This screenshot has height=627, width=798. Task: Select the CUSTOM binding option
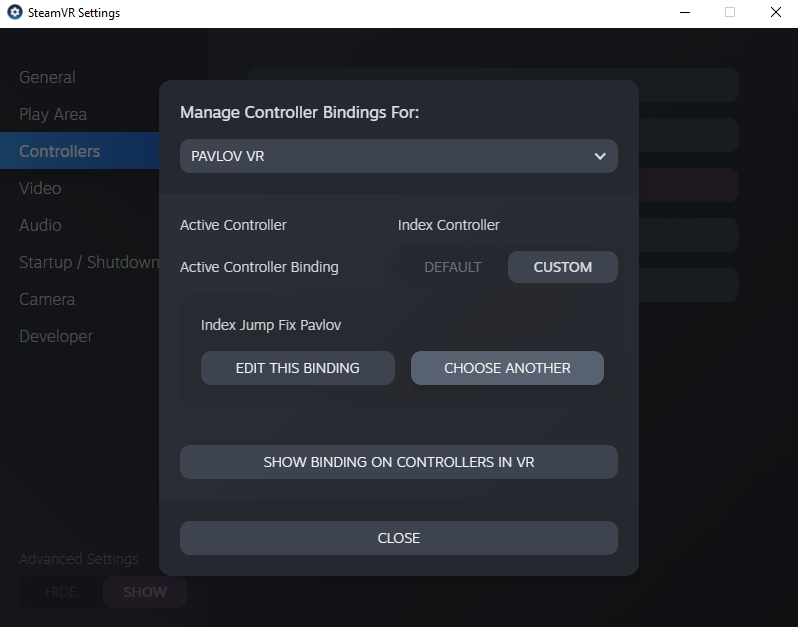[x=562, y=267]
